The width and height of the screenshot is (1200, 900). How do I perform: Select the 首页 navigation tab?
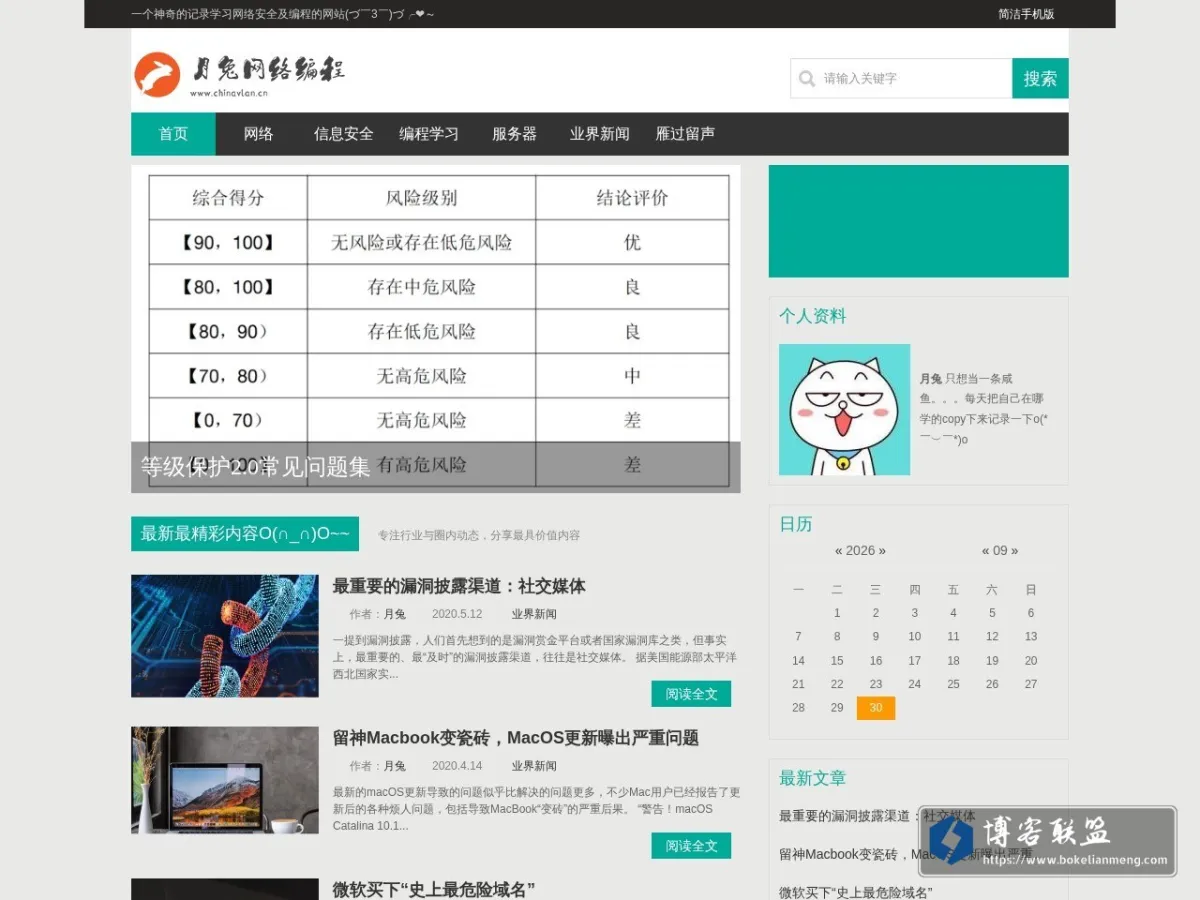pos(173,133)
